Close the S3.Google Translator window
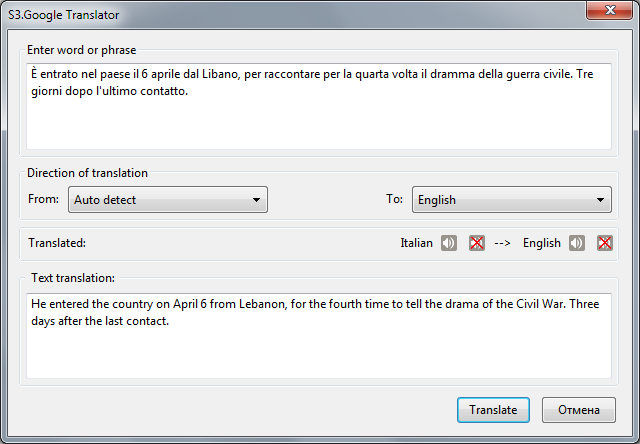Viewport: 640px width, 444px height. 610,10
